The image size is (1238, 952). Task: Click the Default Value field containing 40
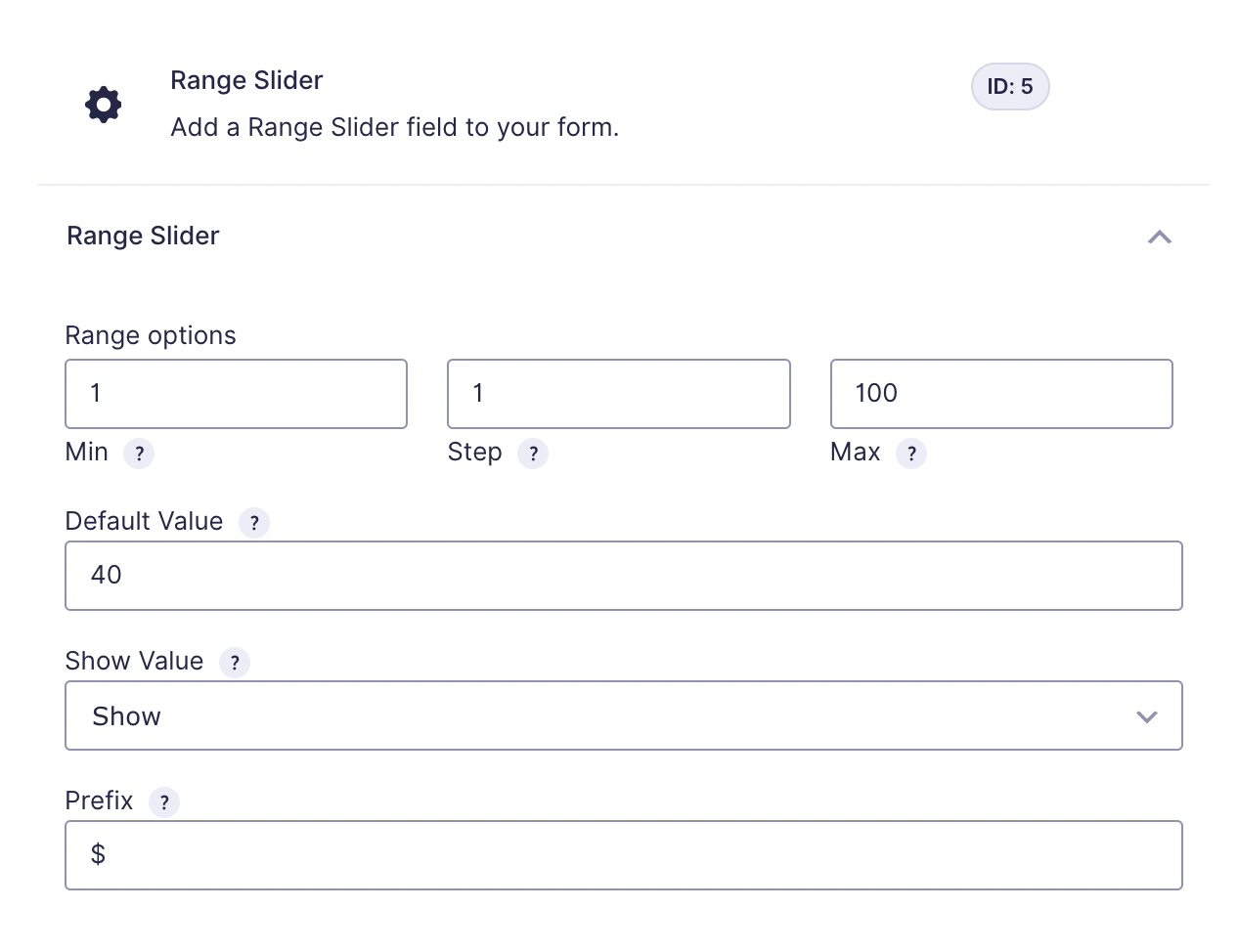pos(624,576)
